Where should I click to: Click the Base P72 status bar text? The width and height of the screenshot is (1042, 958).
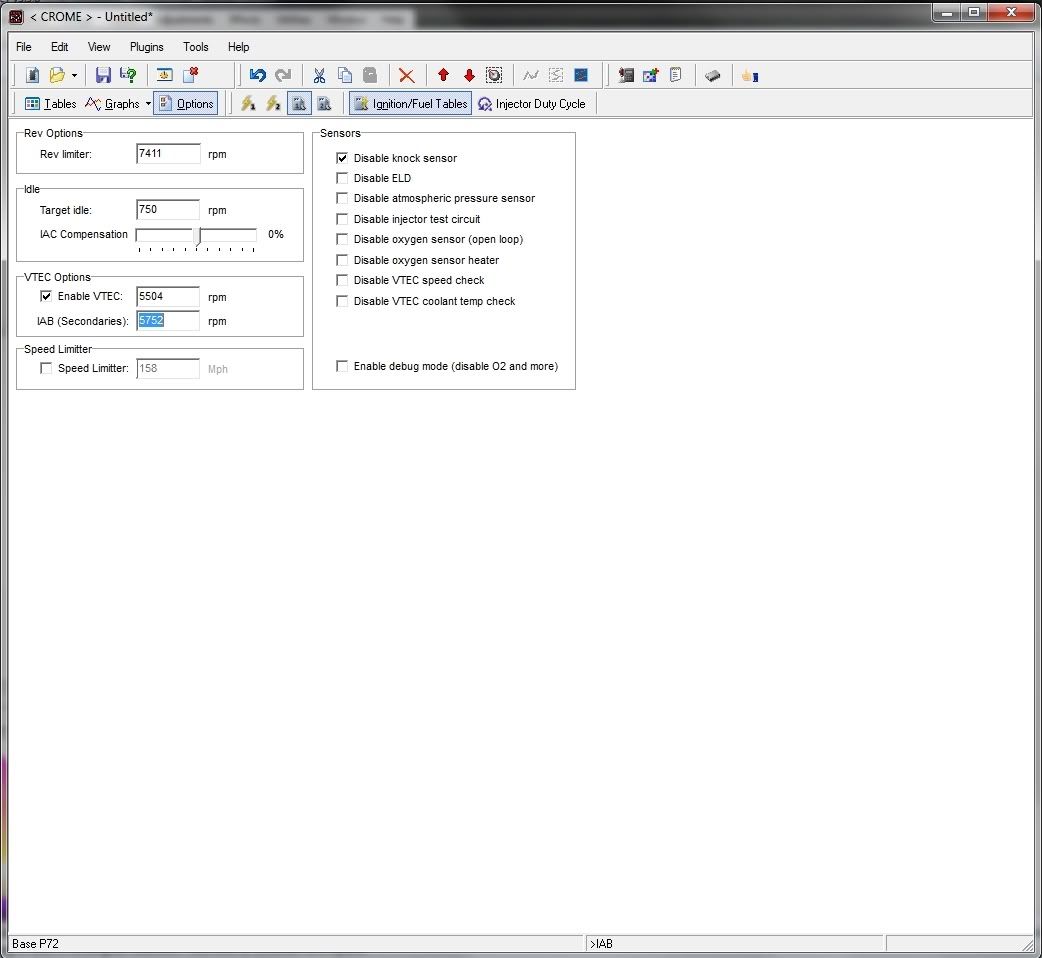(35, 943)
